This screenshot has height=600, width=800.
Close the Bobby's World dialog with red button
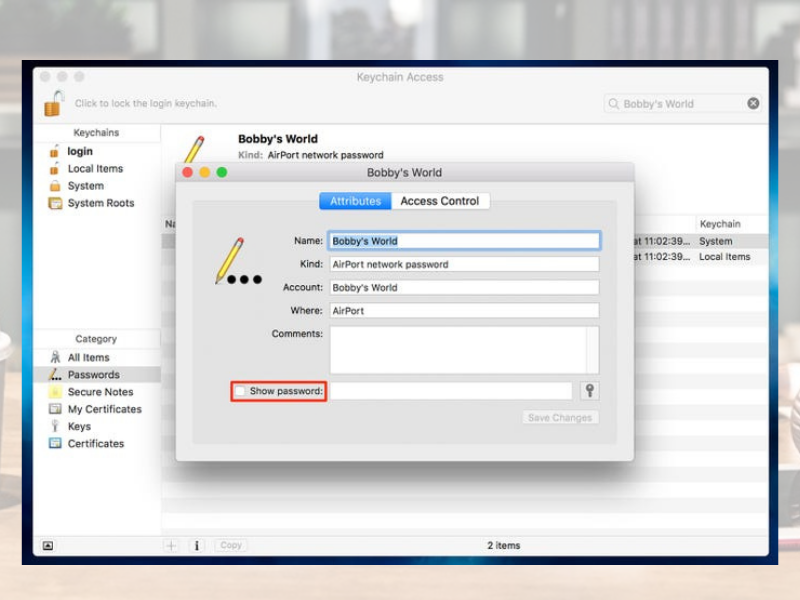(x=187, y=172)
